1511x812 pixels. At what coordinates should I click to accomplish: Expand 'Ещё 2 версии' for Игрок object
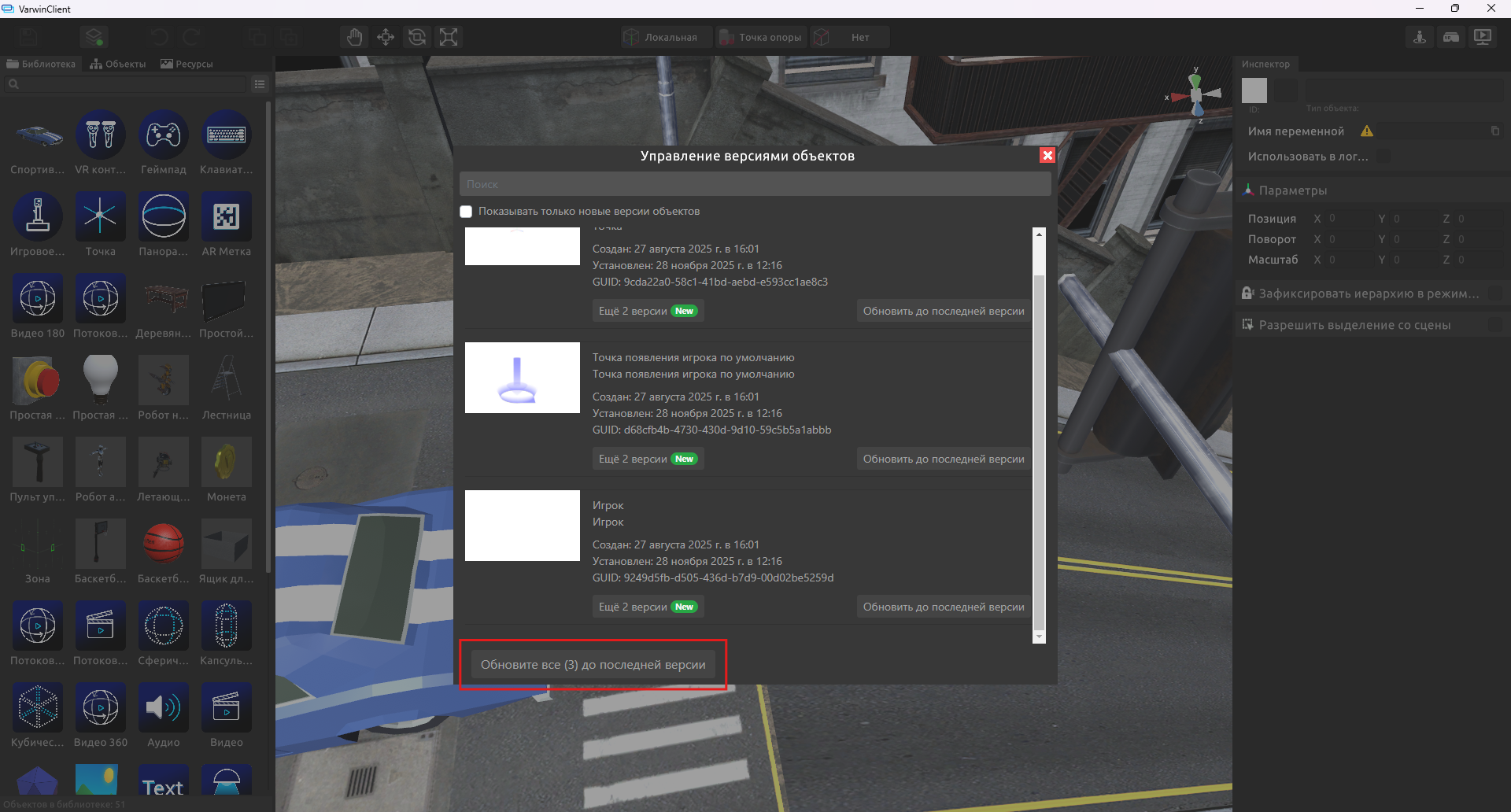point(647,607)
